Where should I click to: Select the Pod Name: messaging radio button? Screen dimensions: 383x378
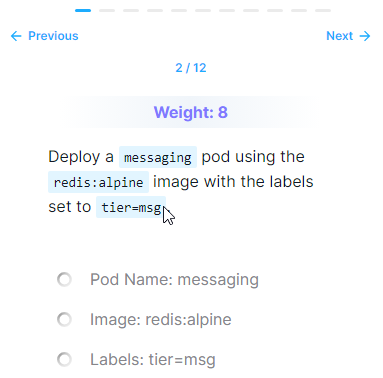(x=64, y=279)
